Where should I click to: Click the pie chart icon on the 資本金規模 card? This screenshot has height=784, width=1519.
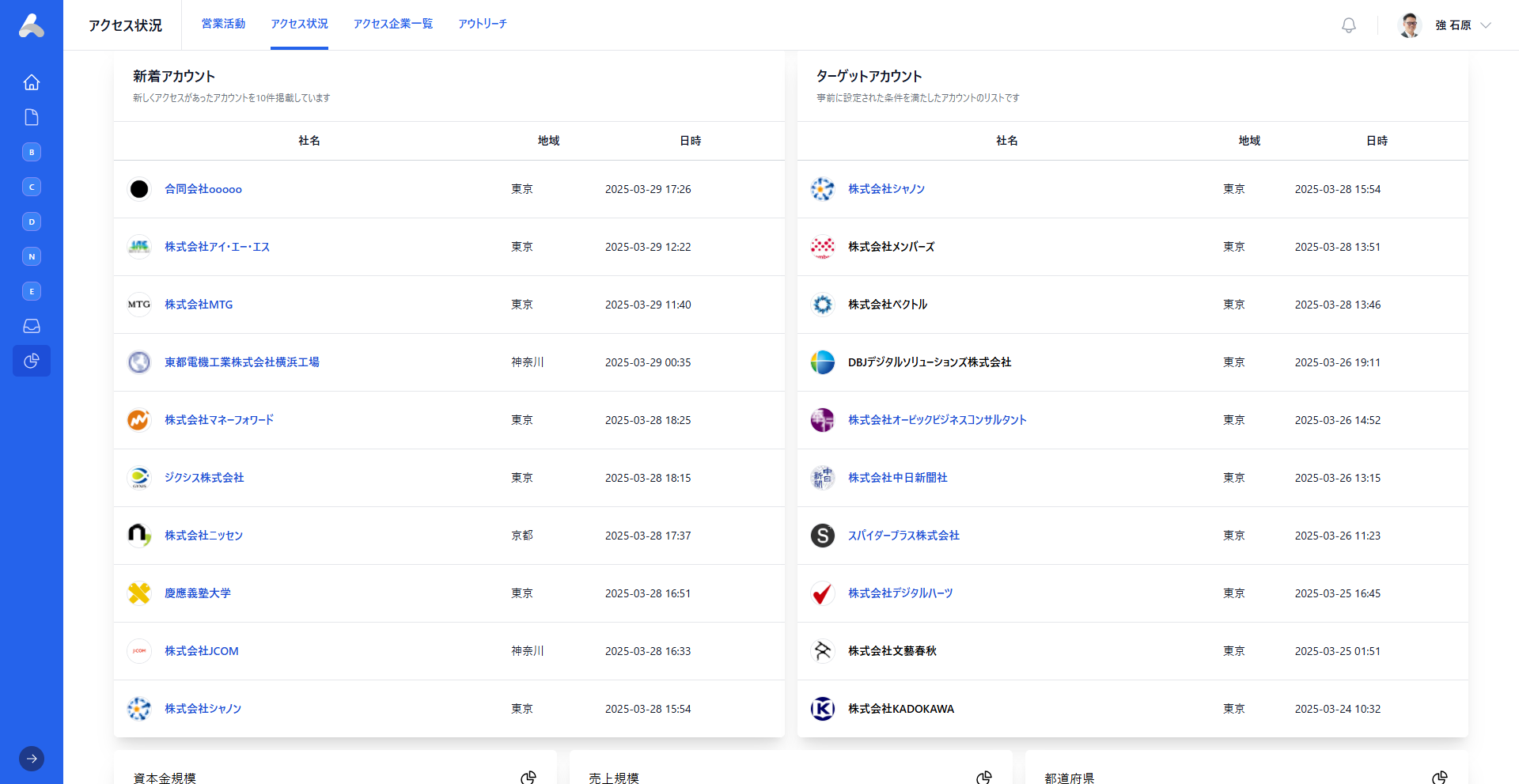pos(528,777)
